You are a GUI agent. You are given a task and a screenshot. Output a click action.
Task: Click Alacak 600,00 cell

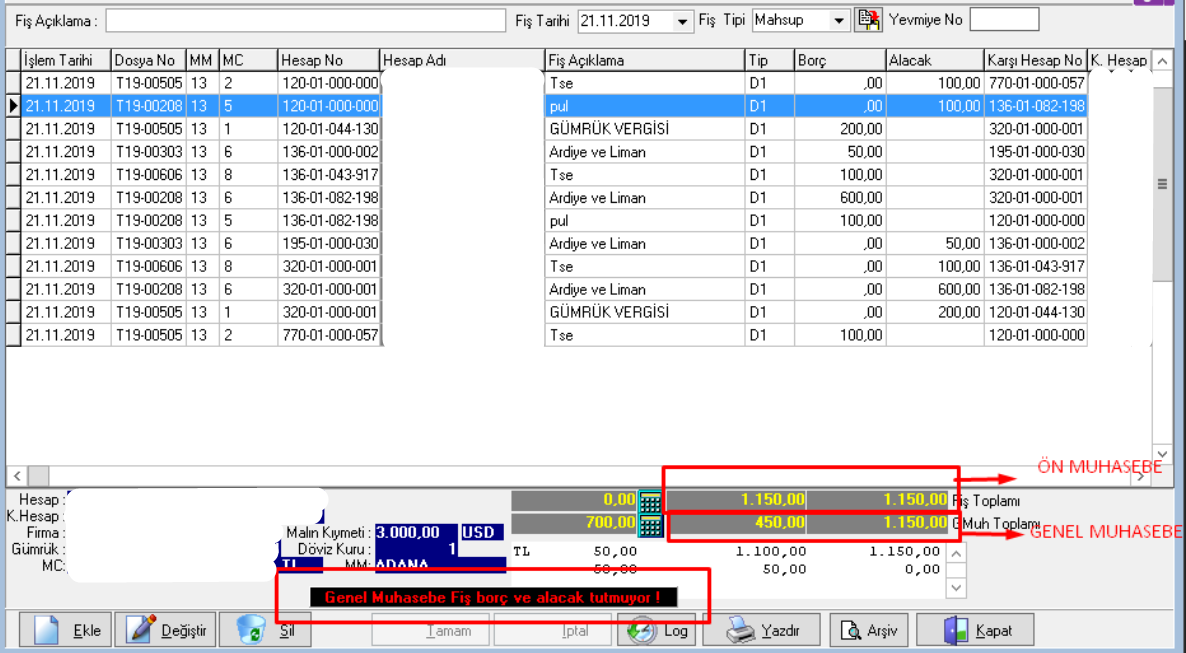(x=935, y=289)
